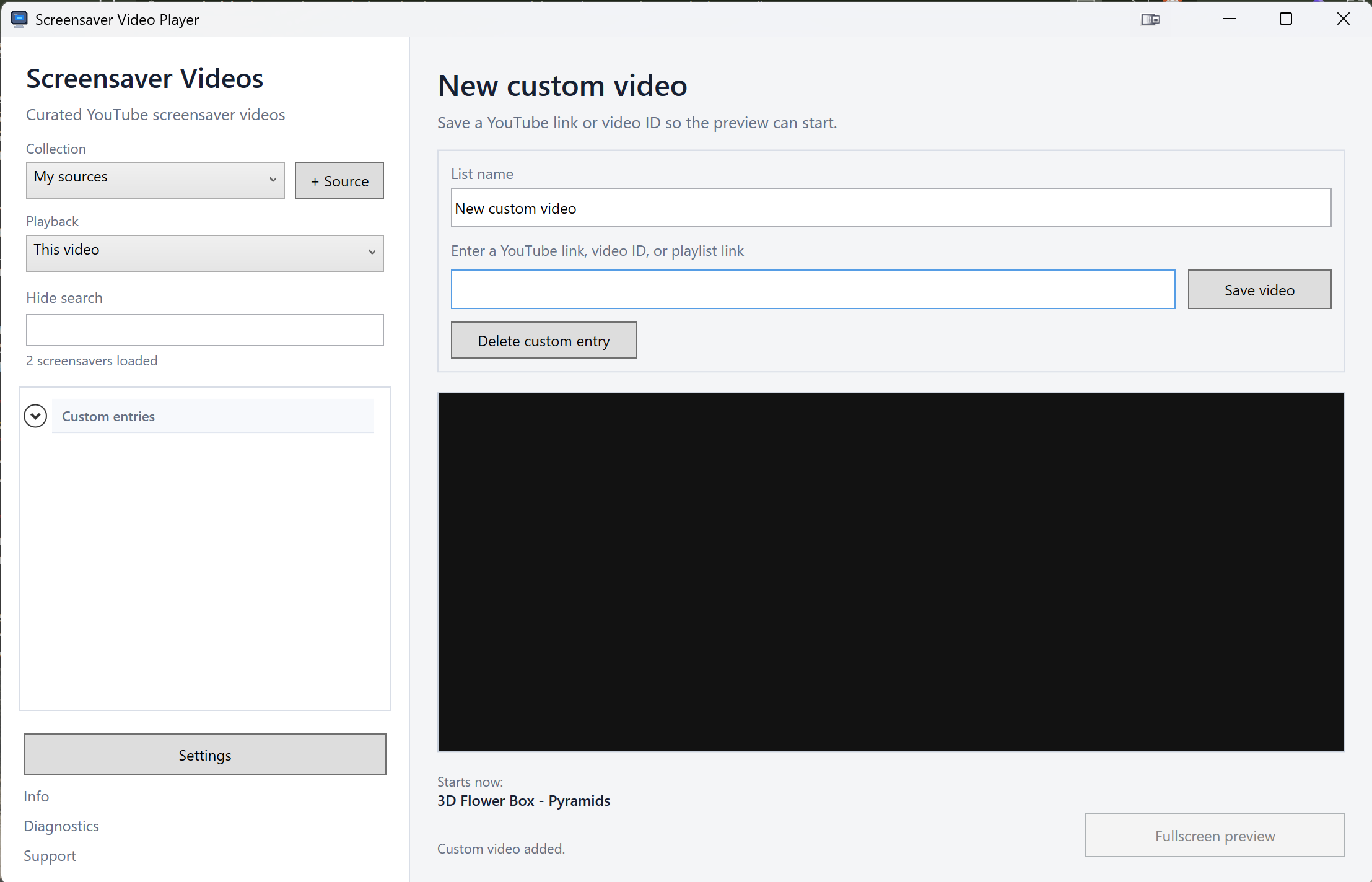Click the + Source button
The image size is (1372, 882).
tap(339, 180)
